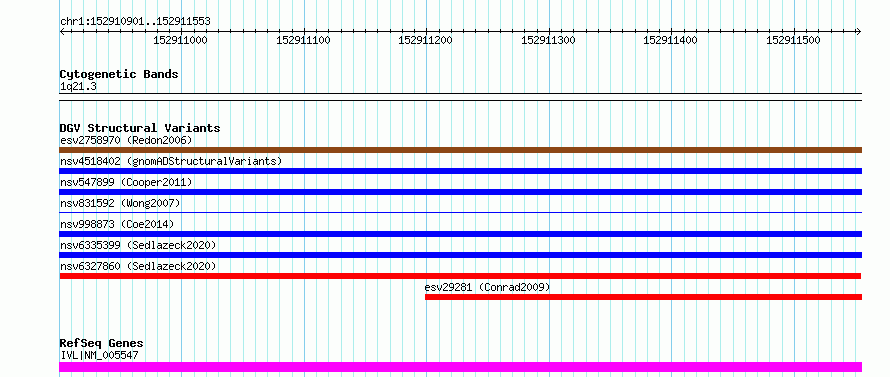This screenshot has height=377, width=890.
Task: Select the blue nsv547899 Cooper2011 bar
Action: pyautogui.click(x=460, y=192)
